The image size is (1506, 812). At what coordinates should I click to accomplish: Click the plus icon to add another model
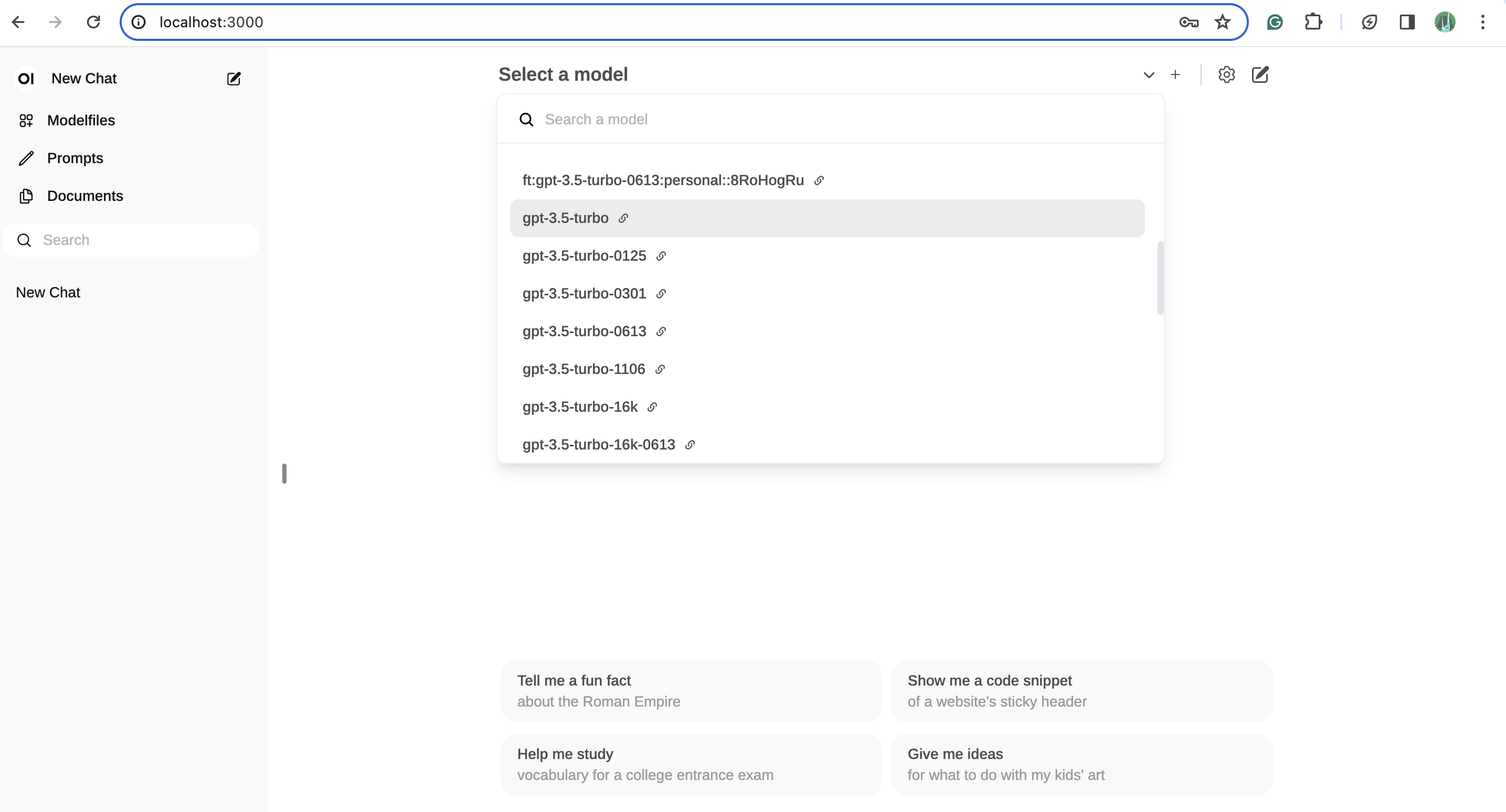(1175, 75)
